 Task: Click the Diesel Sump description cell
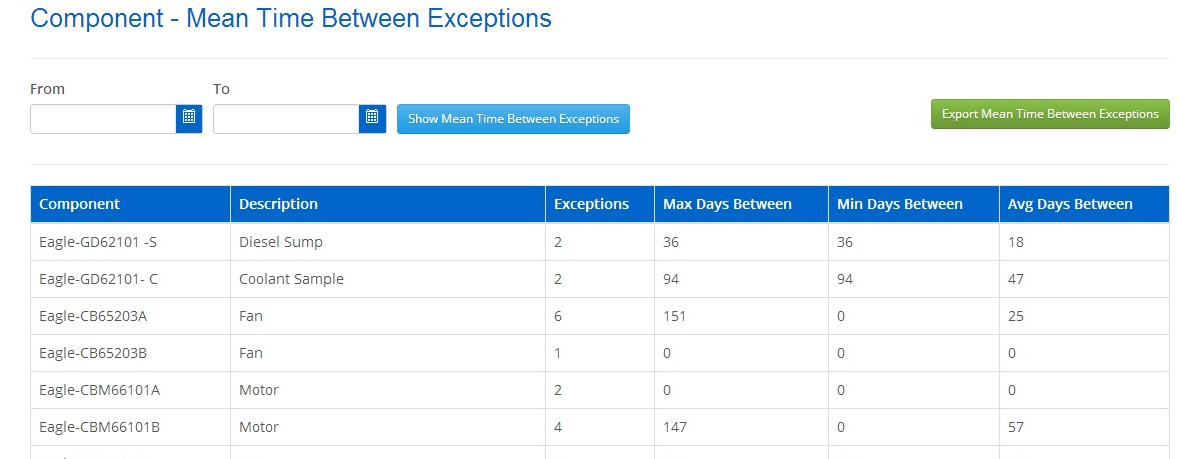click(281, 242)
